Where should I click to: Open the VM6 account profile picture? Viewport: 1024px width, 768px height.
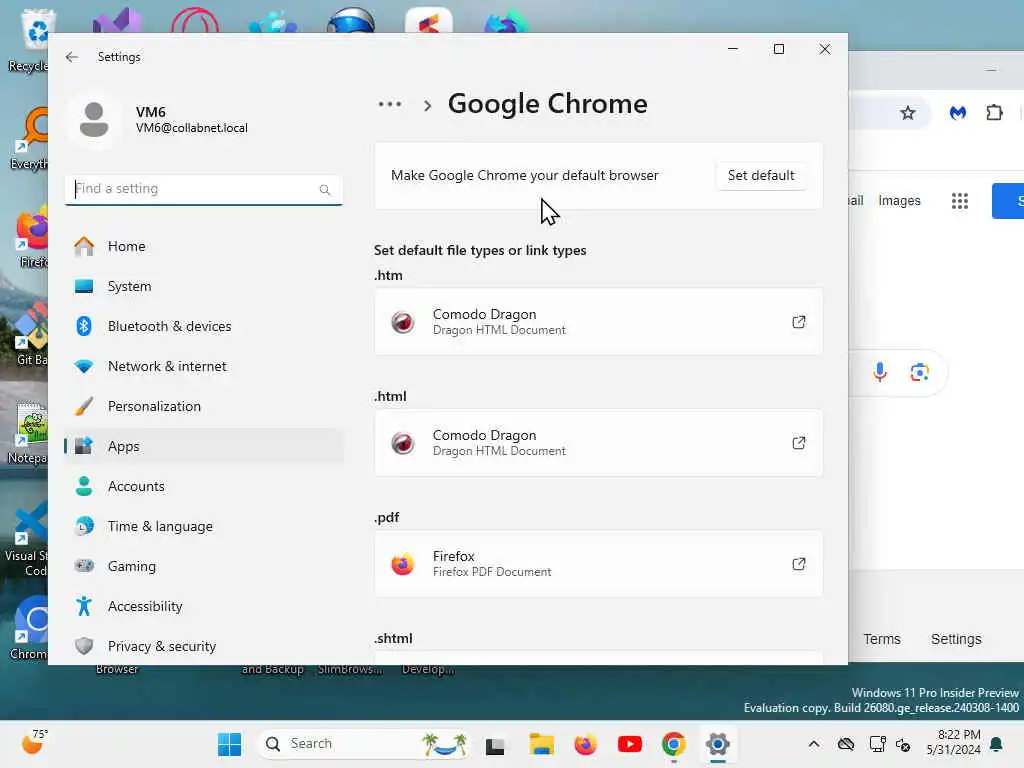pos(94,120)
